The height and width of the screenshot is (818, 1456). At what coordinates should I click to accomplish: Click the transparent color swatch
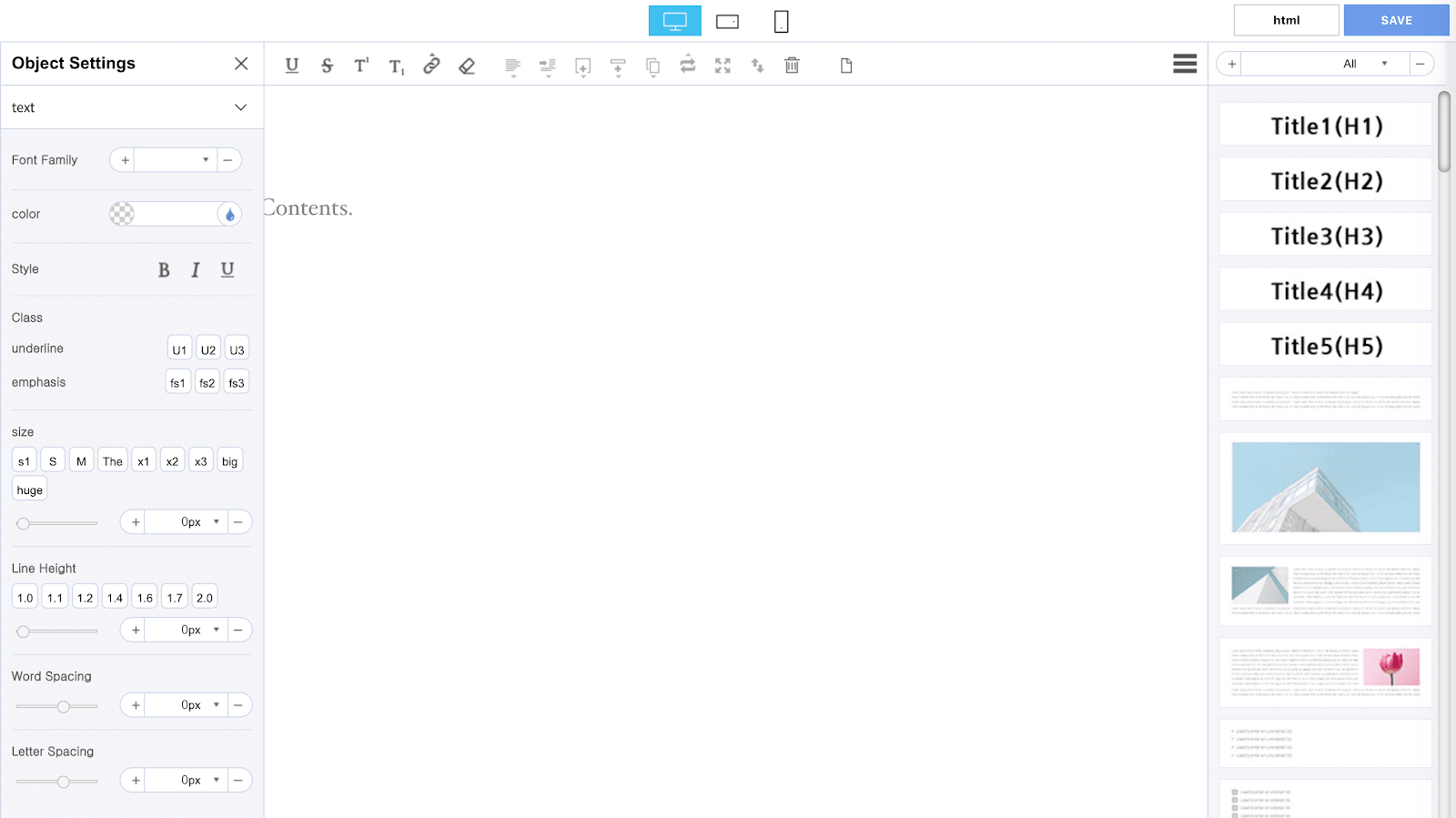coord(122,214)
